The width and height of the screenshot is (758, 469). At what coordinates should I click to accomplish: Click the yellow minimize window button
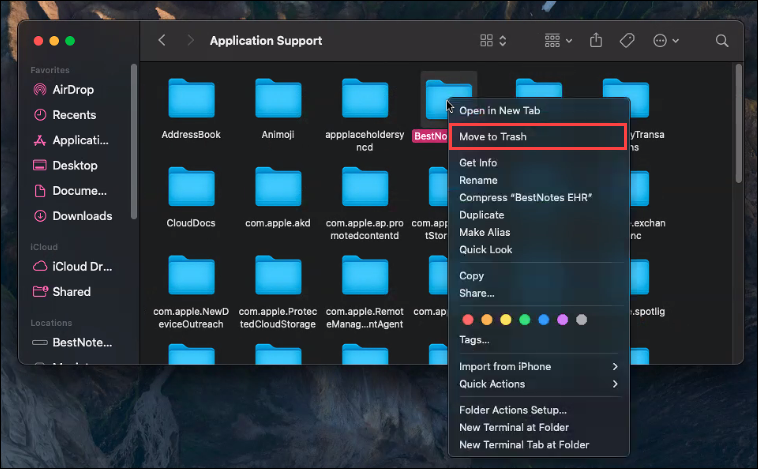click(54, 41)
